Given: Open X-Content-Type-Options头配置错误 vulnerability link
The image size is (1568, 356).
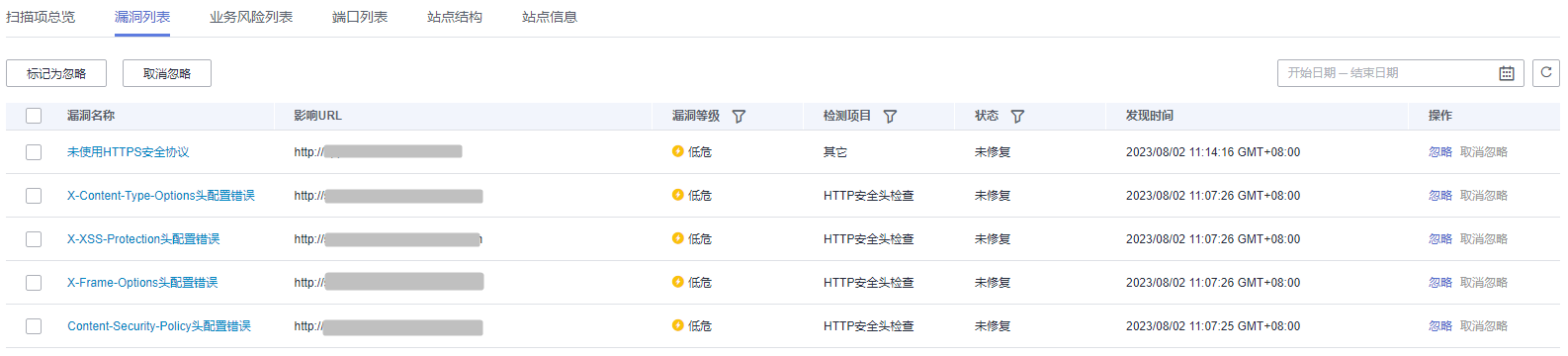Looking at the screenshot, I should coord(161,196).
